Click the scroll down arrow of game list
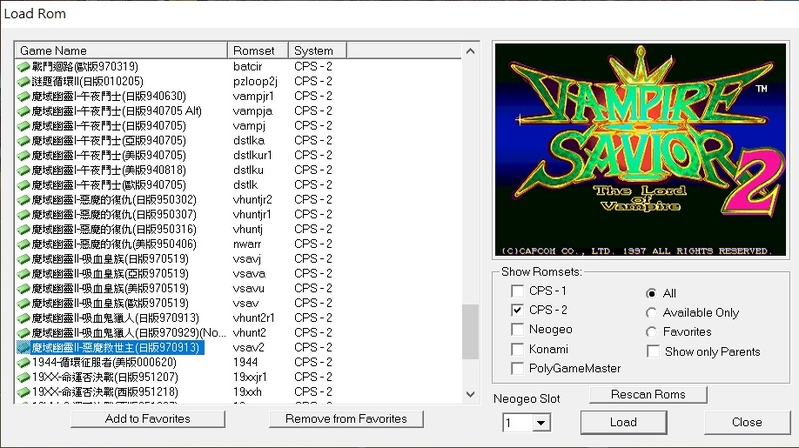The image size is (799, 448). (x=470, y=394)
